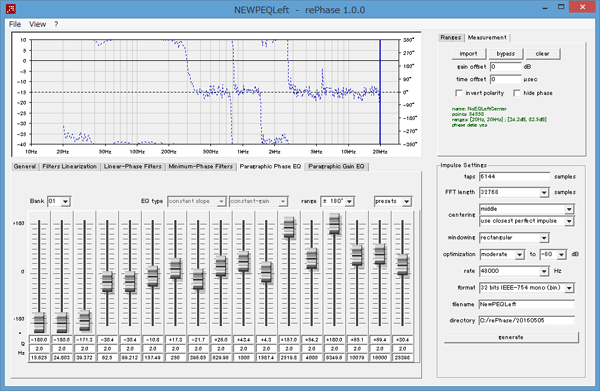Image resolution: width=600 pixels, height=391 pixels.
Task: Open the windowing dropdown
Action: [544, 238]
